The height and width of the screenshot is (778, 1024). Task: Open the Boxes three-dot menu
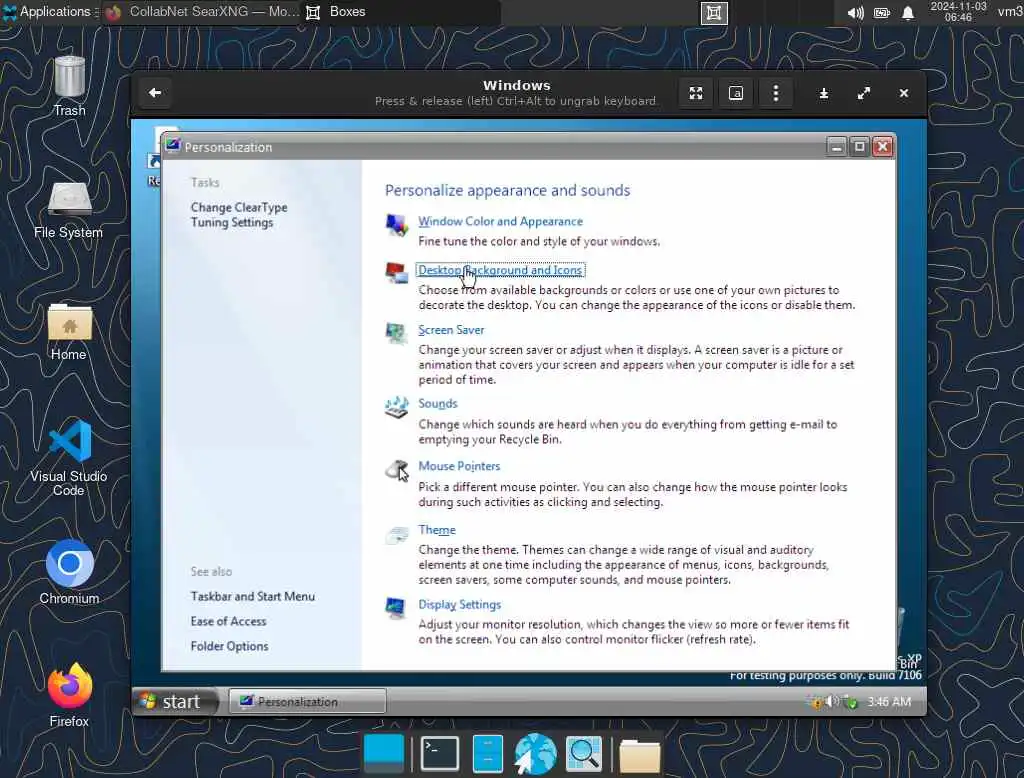tap(776, 93)
